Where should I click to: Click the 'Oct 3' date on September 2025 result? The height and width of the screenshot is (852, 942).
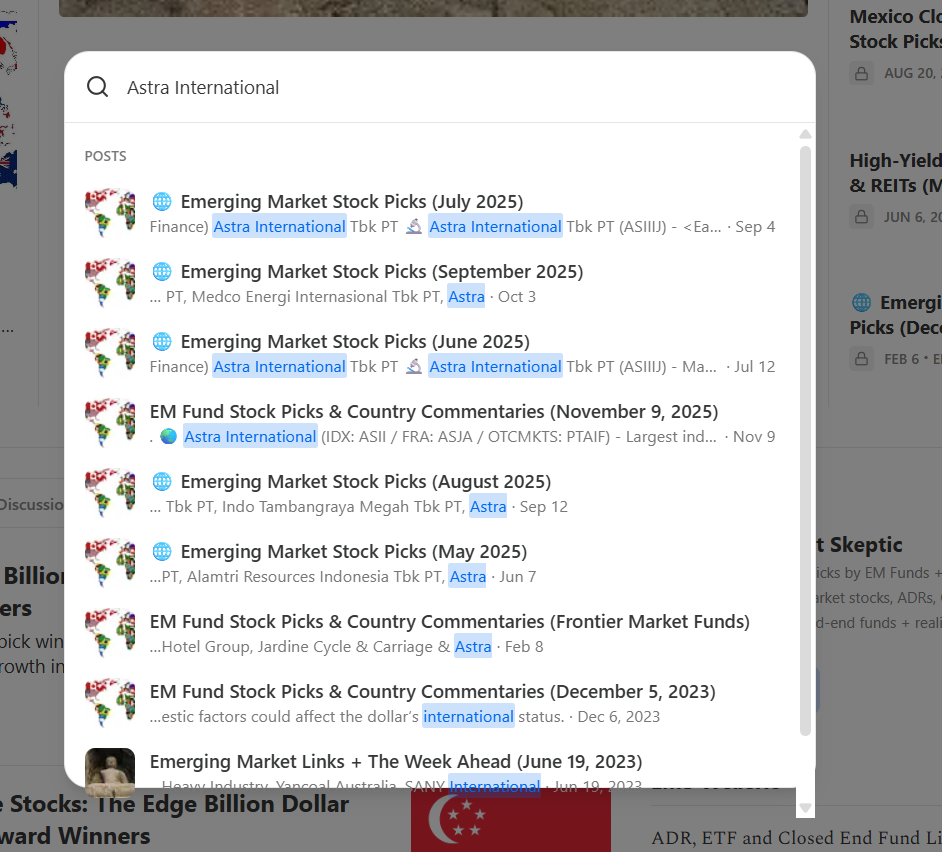tap(517, 297)
